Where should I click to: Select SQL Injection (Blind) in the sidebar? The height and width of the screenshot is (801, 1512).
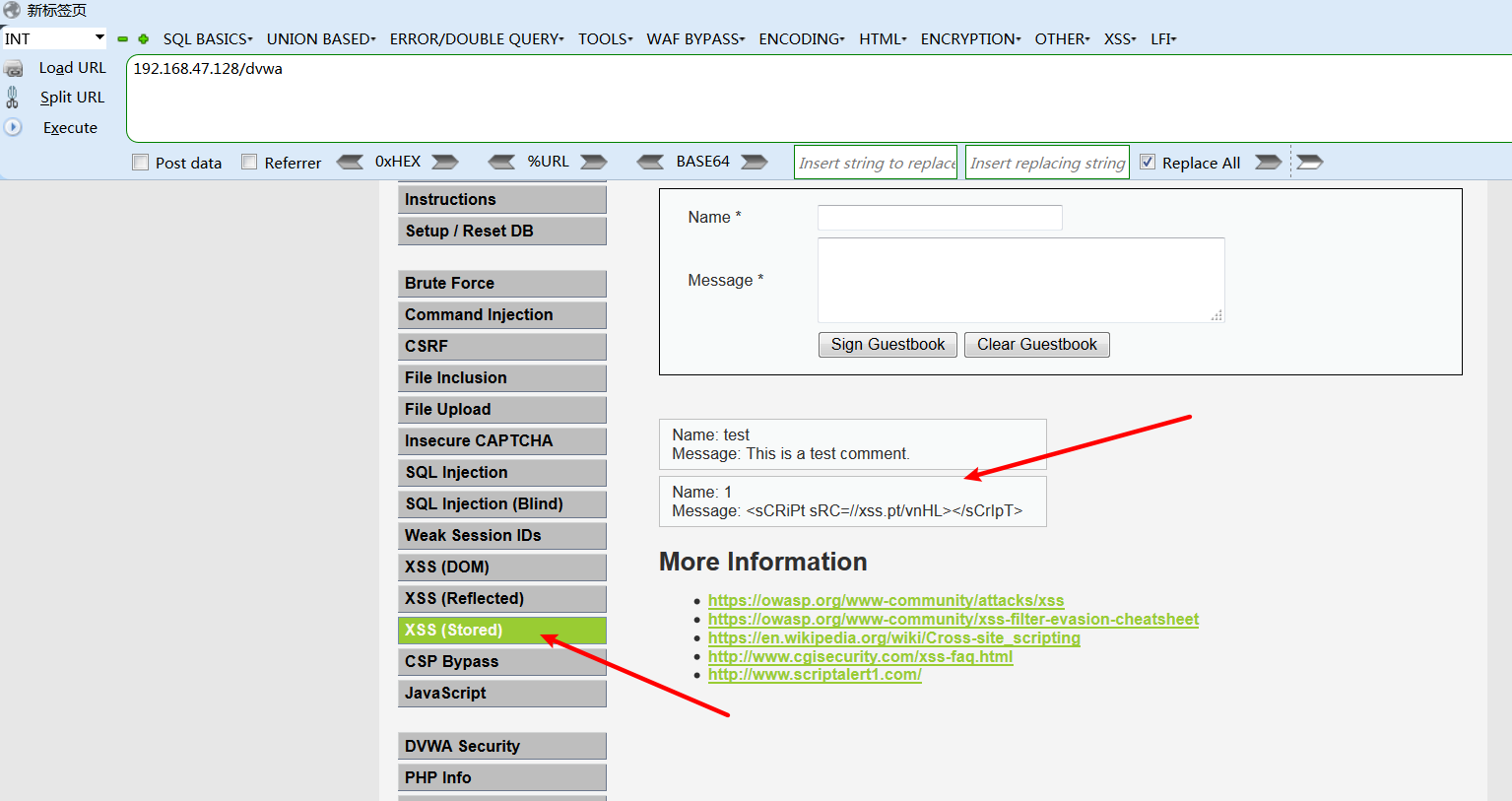coord(502,503)
